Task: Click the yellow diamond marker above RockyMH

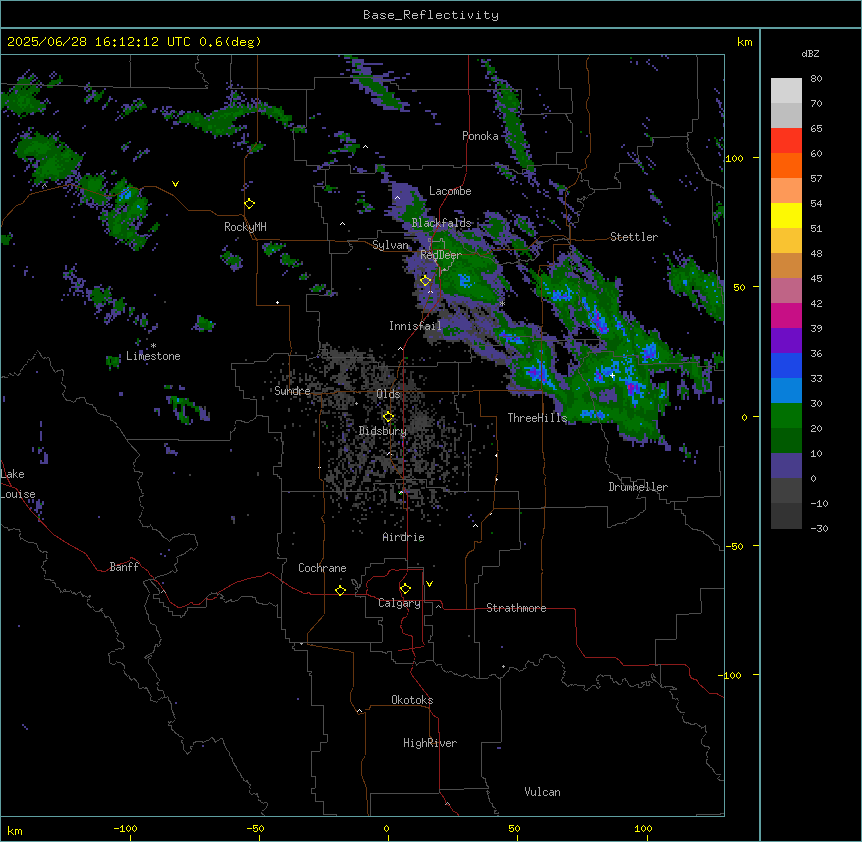Action: 250,204
